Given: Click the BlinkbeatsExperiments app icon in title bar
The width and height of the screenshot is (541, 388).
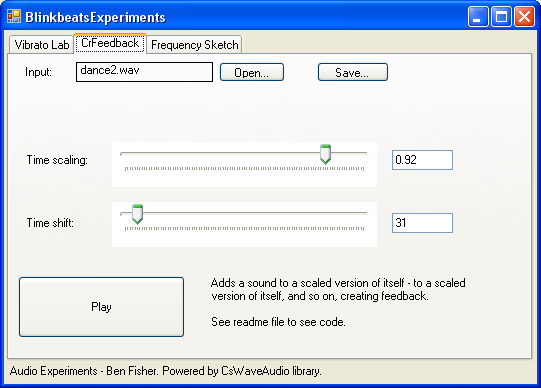Looking at the screenshot, I should 14,16.
